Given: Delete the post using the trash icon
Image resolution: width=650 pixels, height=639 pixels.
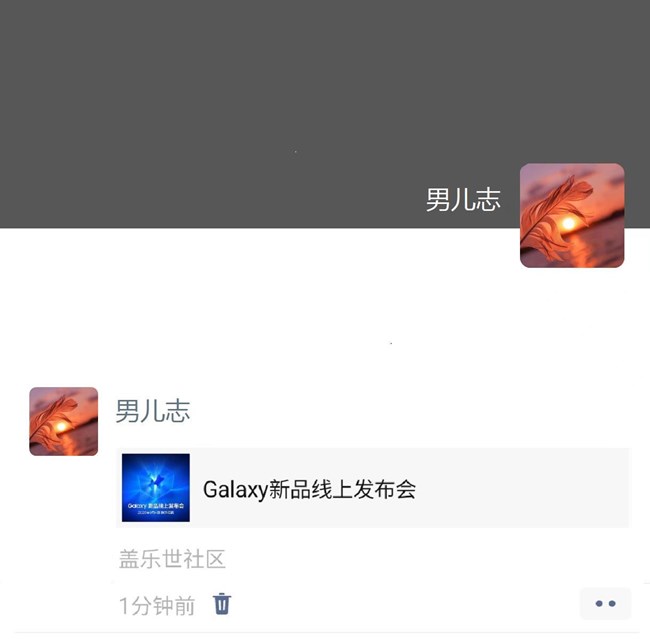Looking at the screenshot, I should click(222, 603).
